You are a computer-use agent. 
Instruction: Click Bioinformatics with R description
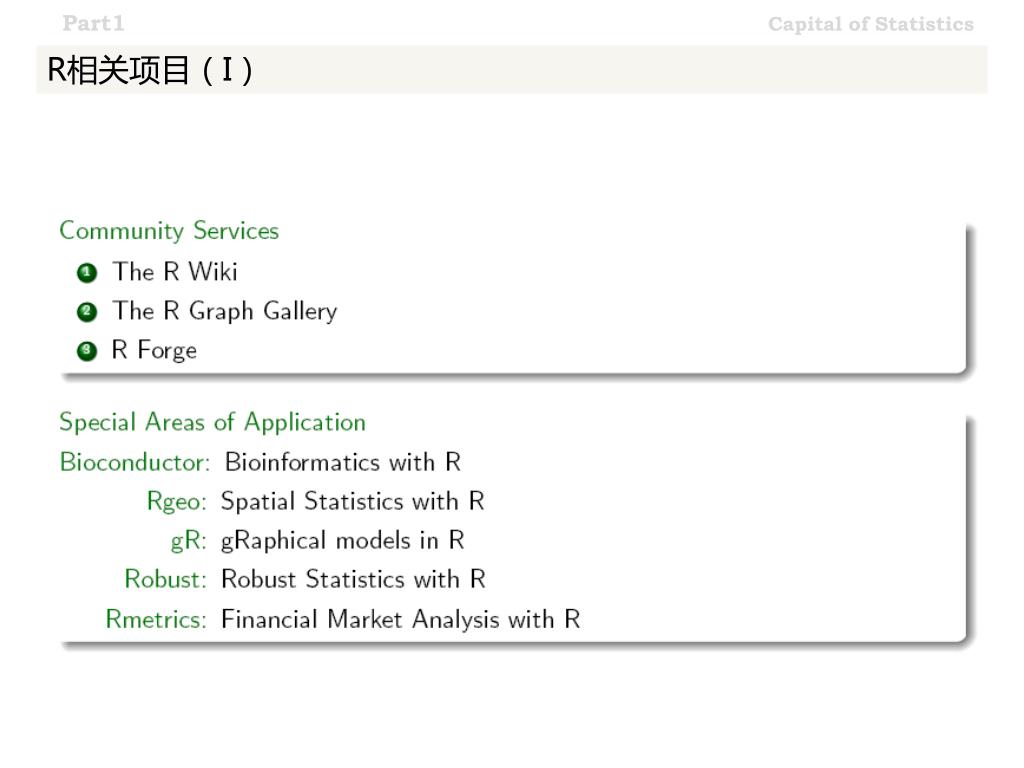coord(343,462)
